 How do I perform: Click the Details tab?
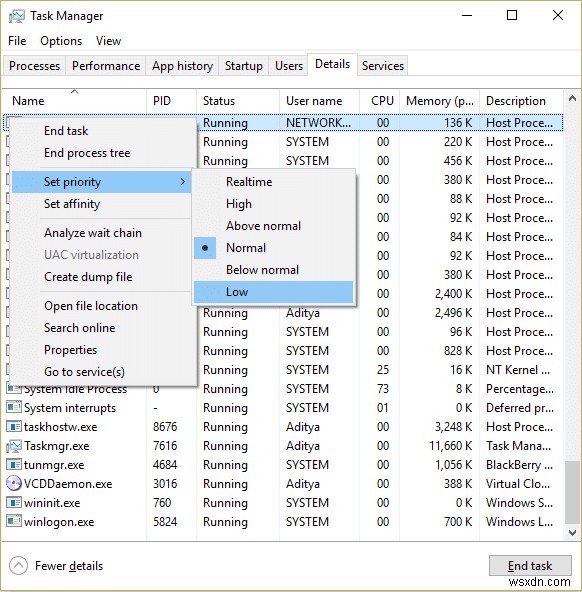[333, 65]
